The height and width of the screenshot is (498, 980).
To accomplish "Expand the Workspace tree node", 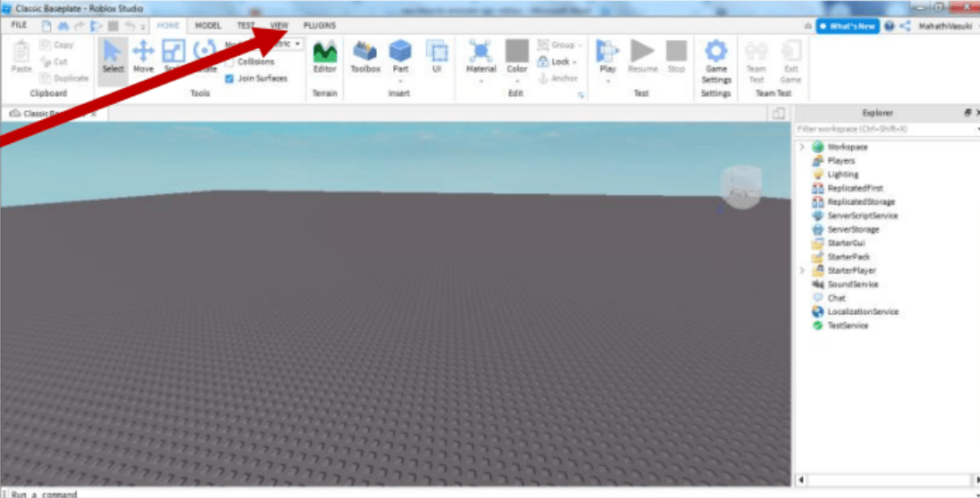I will [802, 147].
